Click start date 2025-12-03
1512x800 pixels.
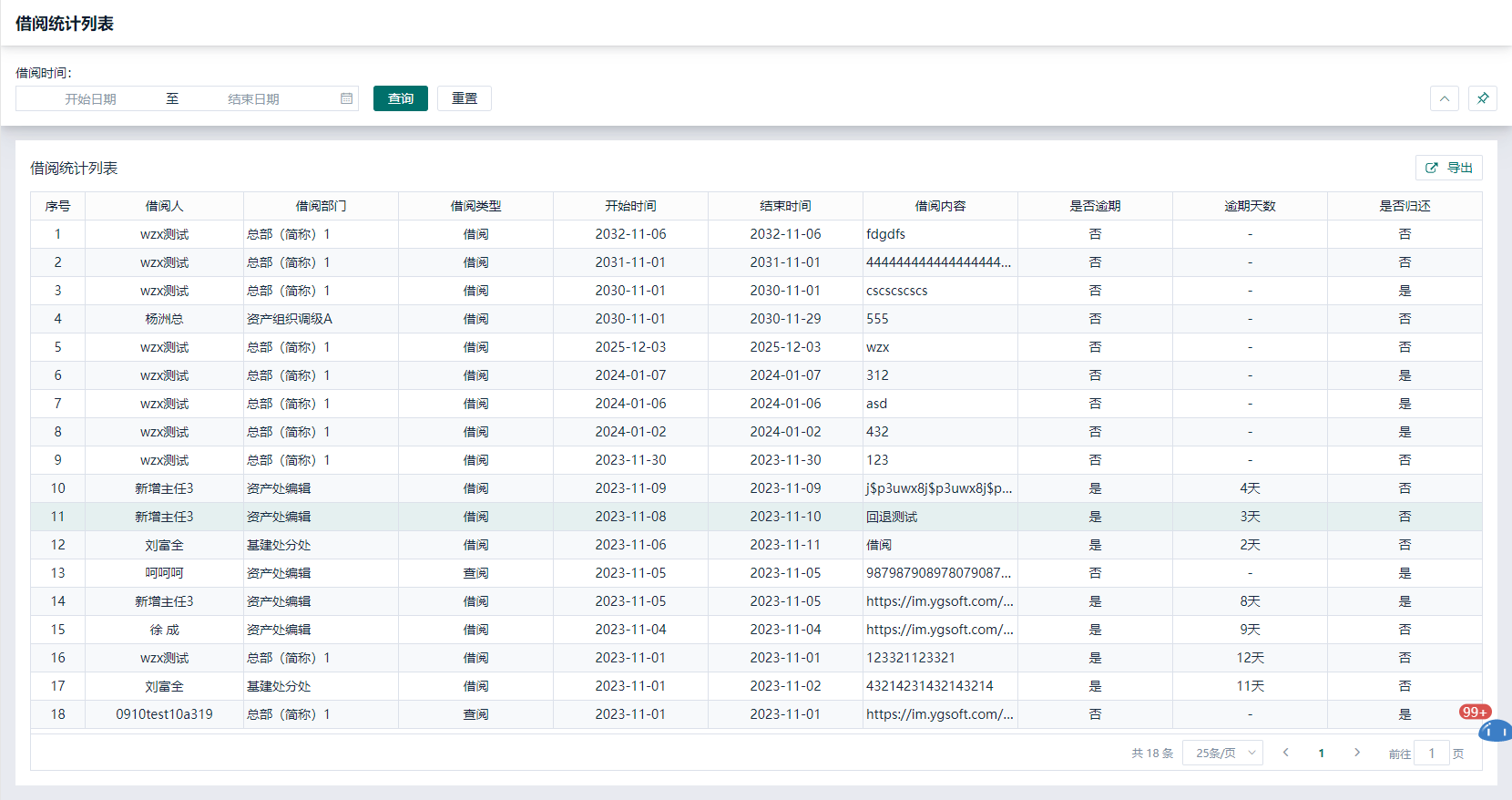point(630,347)
